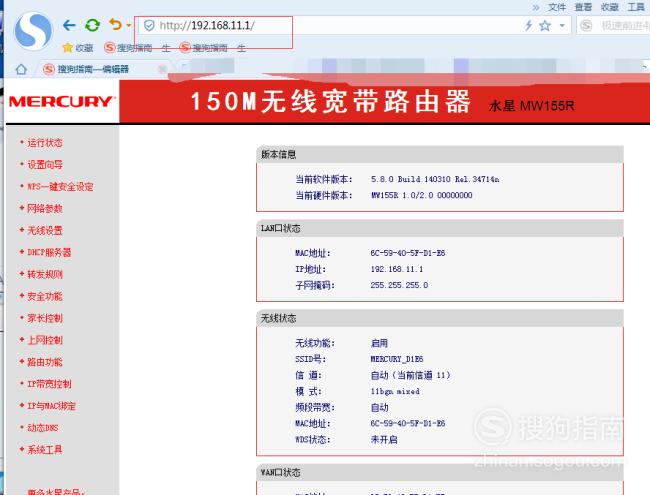Open 收藏 menu at top right
Image resolution: width=650 pixels, height=495 pixels.
coord(609,7)
